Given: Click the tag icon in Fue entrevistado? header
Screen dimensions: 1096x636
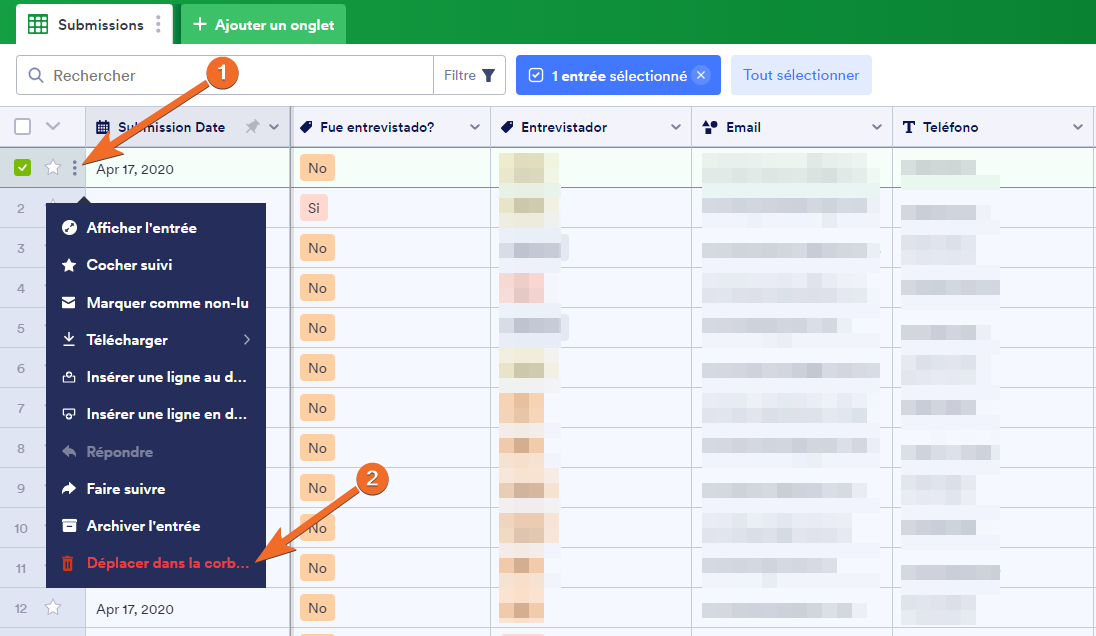Looking at the screenshot, I should [x=305, y=127].
